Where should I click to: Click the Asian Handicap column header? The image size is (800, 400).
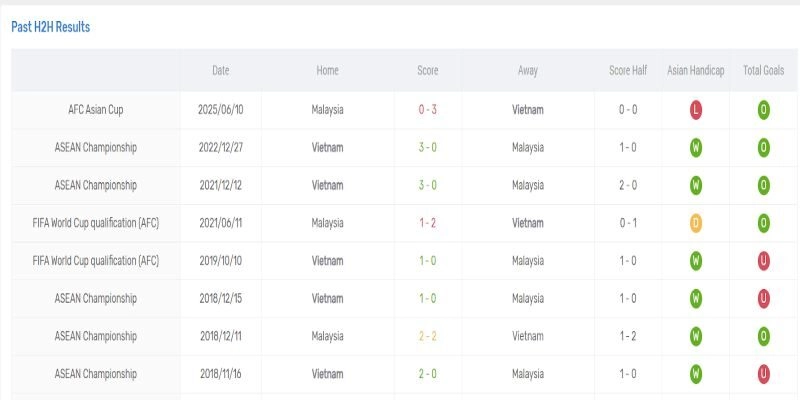click(x=696, y=71)
